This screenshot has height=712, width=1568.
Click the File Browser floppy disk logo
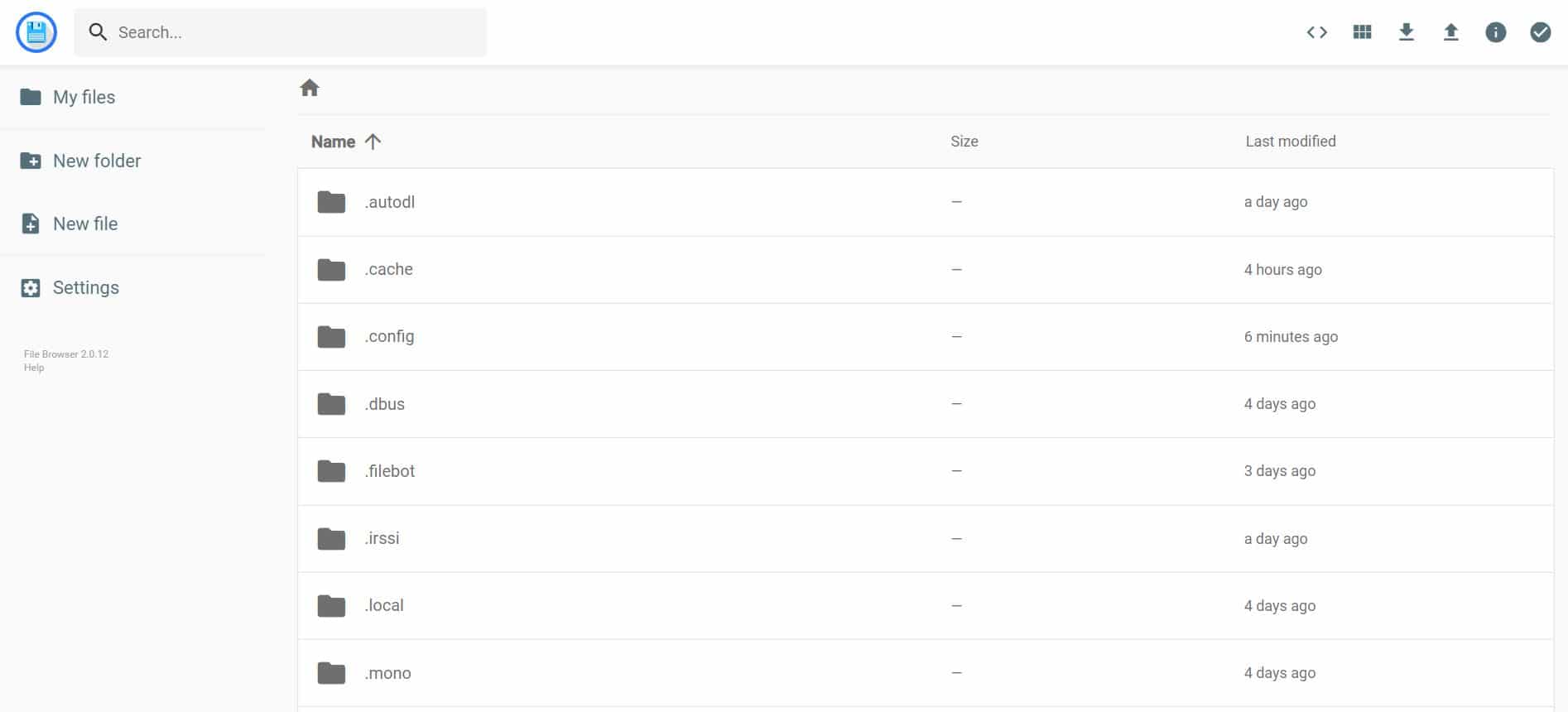[36, 32]
